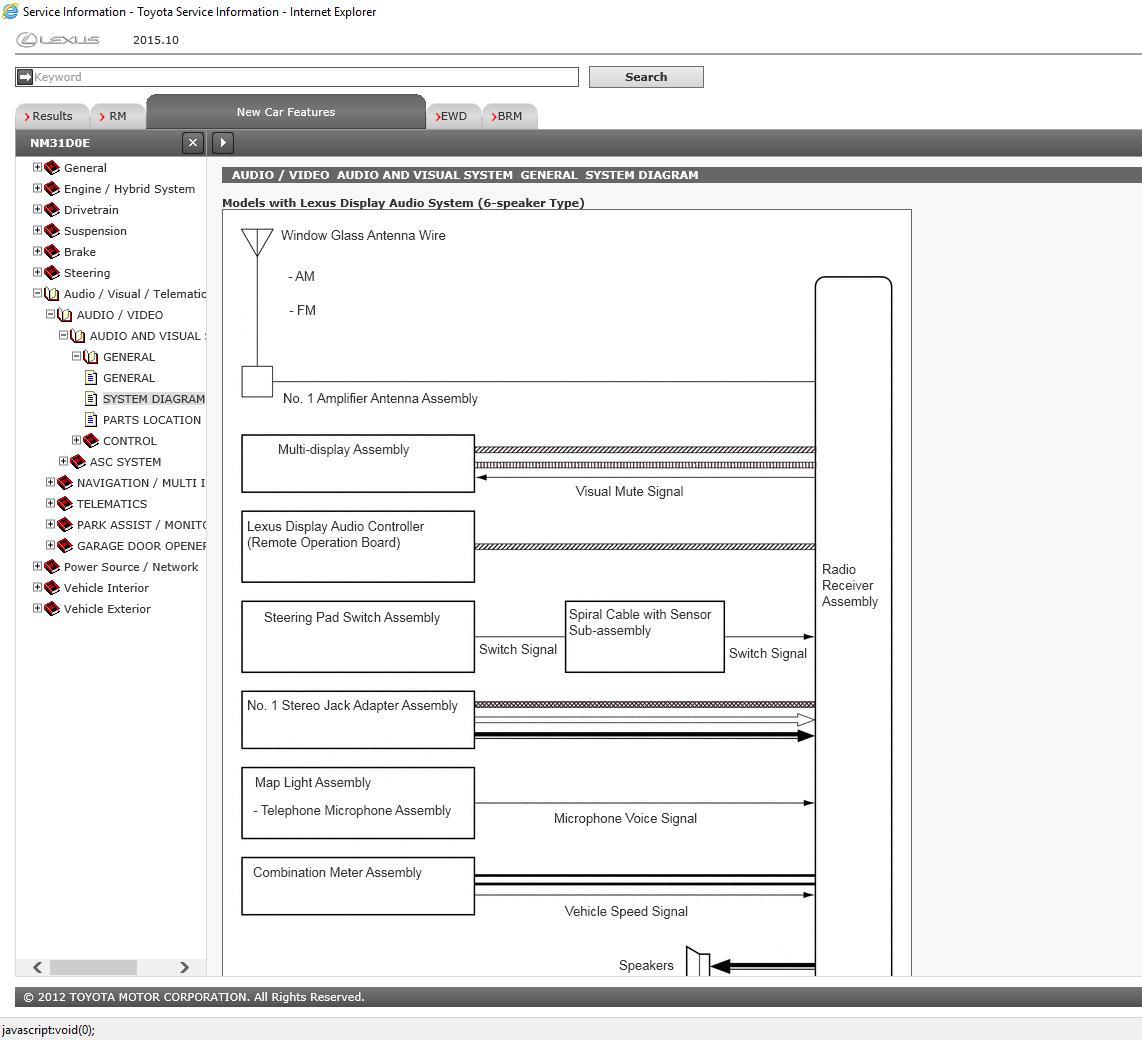
Task: Expand the Engine / Hybrid System node
Action: 37,188
